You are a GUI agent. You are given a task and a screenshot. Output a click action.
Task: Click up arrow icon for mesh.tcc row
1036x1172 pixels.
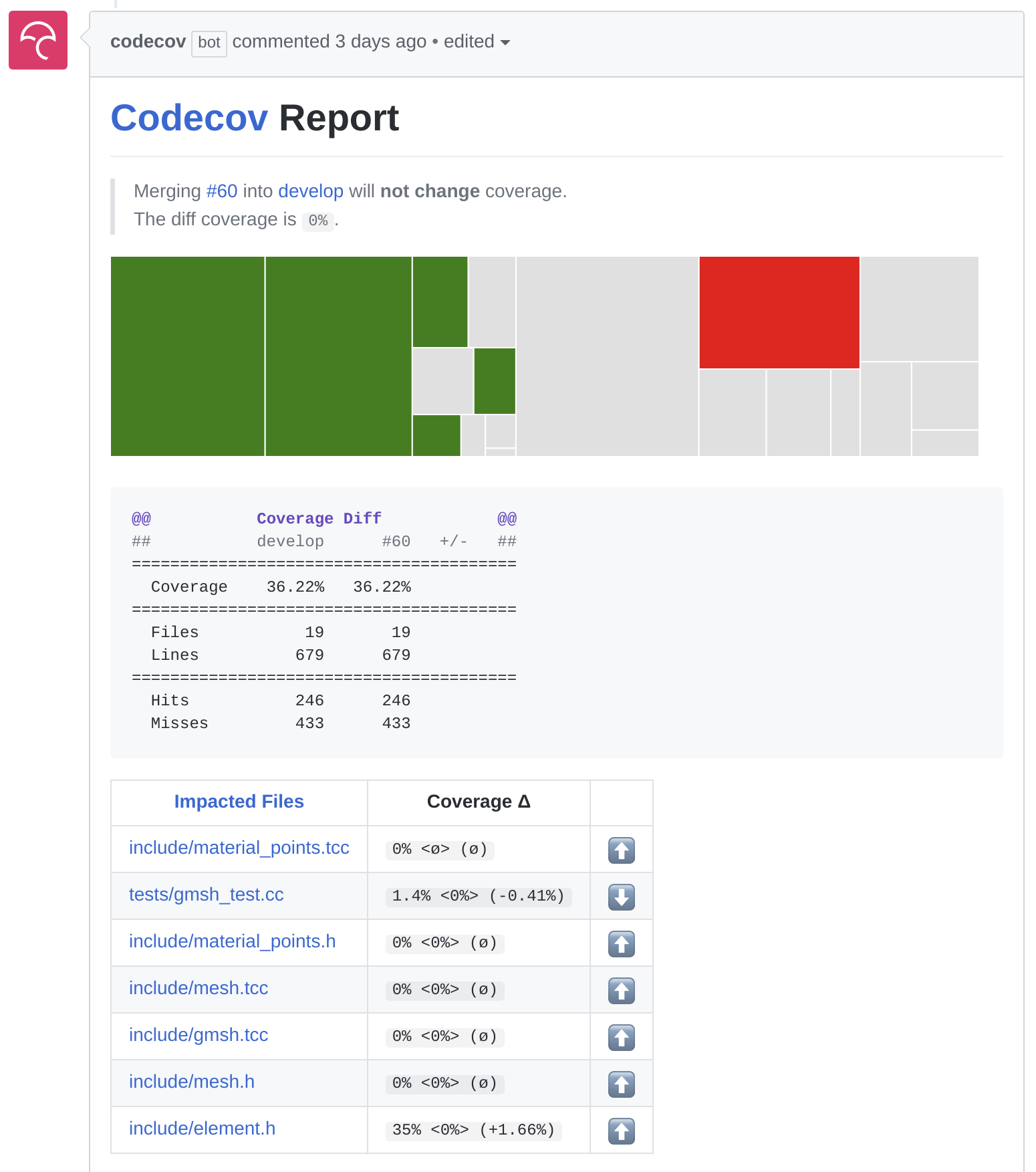click(622, 991)
